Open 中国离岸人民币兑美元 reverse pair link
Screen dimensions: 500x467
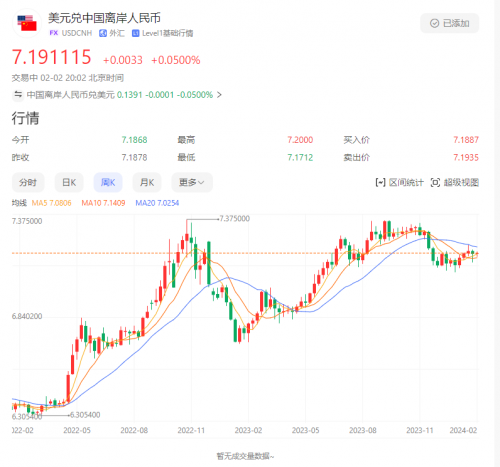pos(70,95)
